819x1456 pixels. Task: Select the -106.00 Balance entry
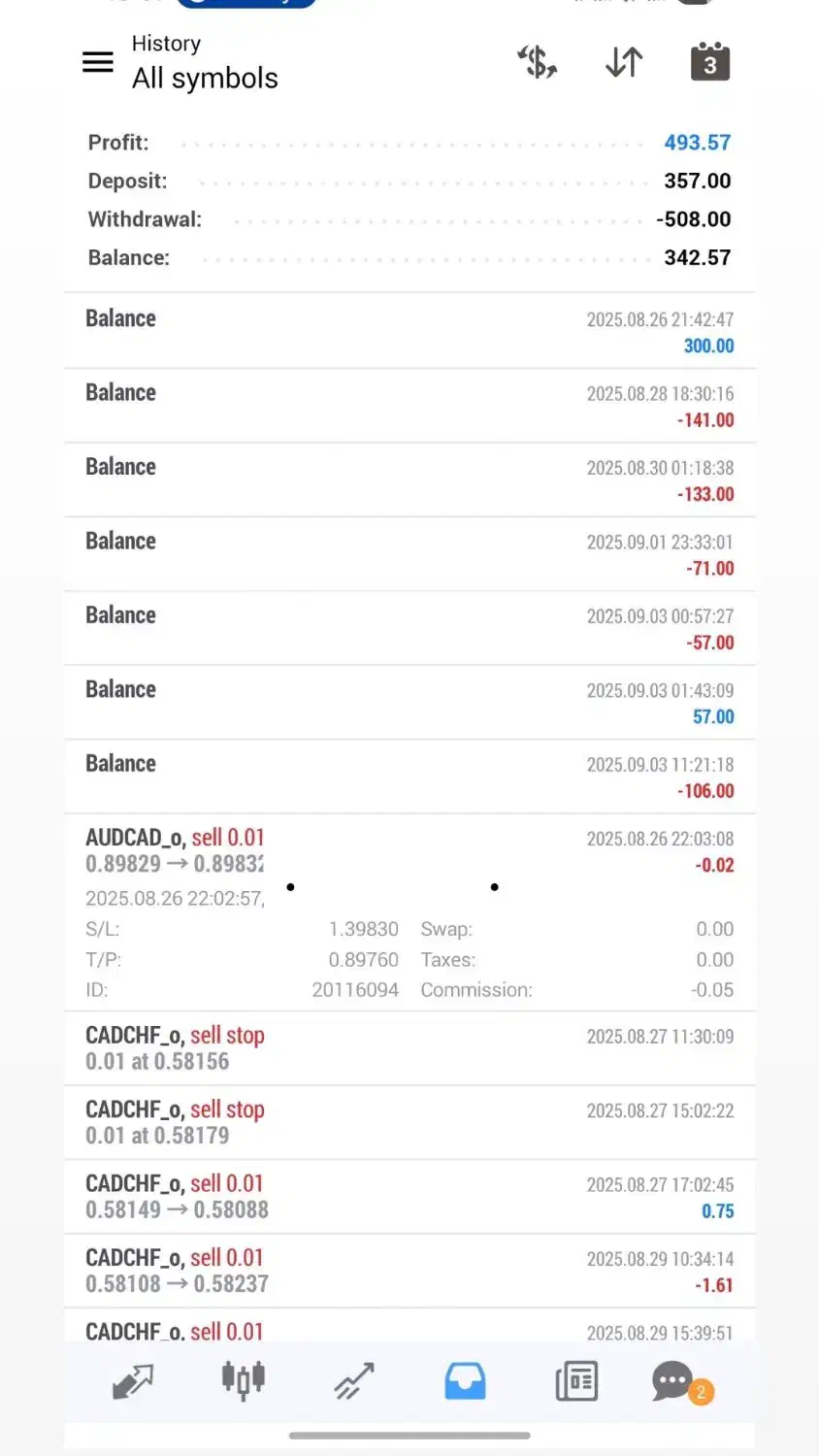409,777
